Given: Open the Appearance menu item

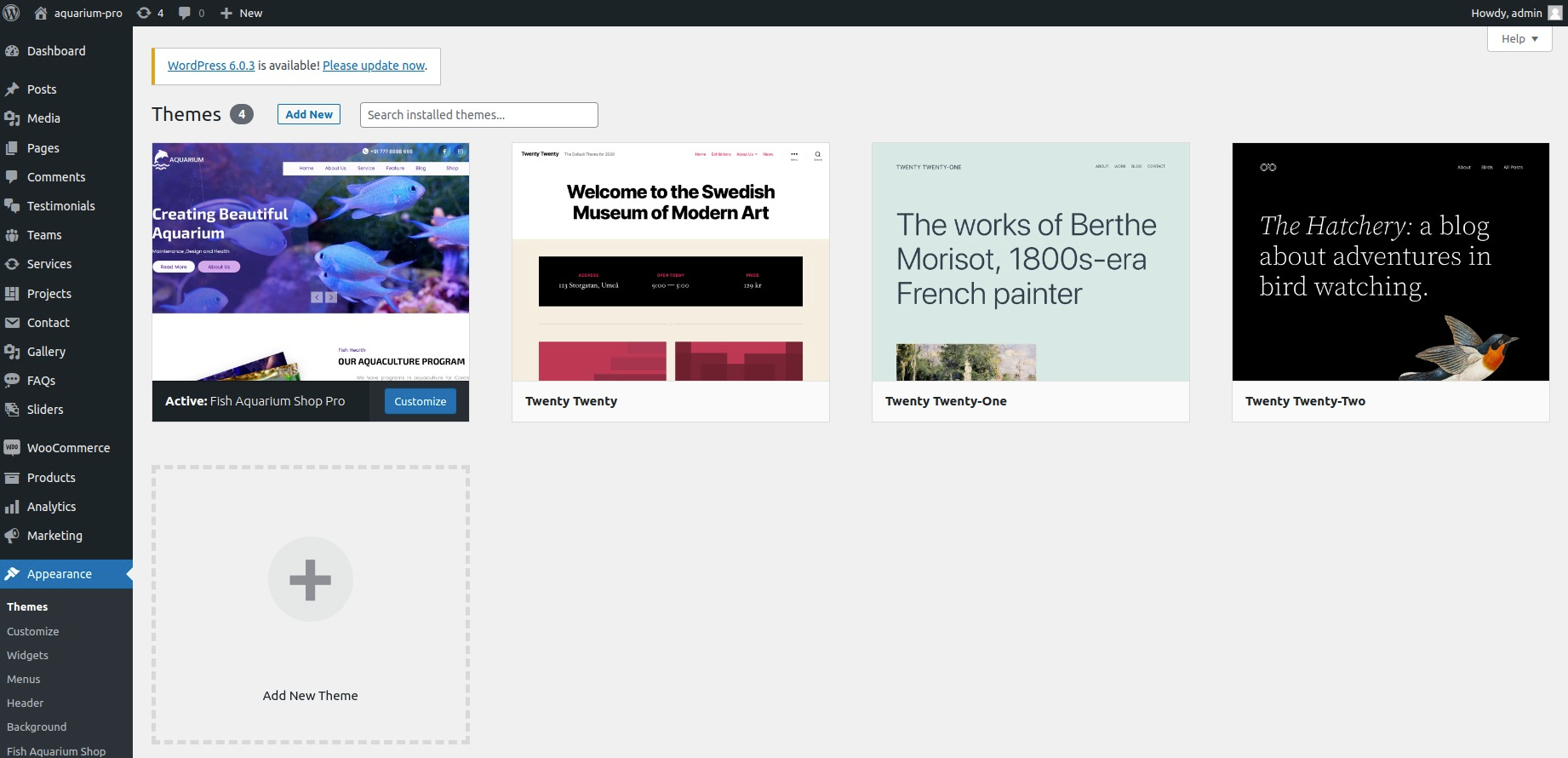Looking at the screenshot, I should click(66, 574).
